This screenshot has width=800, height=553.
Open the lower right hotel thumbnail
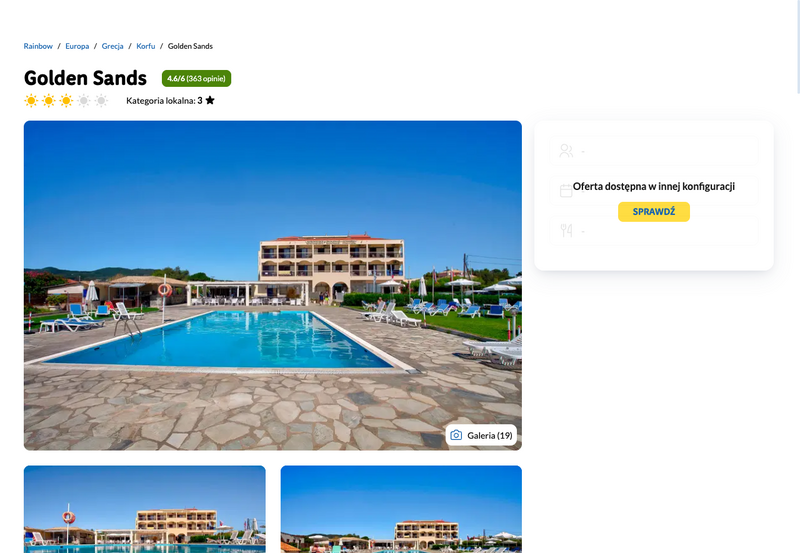(401, 509)
